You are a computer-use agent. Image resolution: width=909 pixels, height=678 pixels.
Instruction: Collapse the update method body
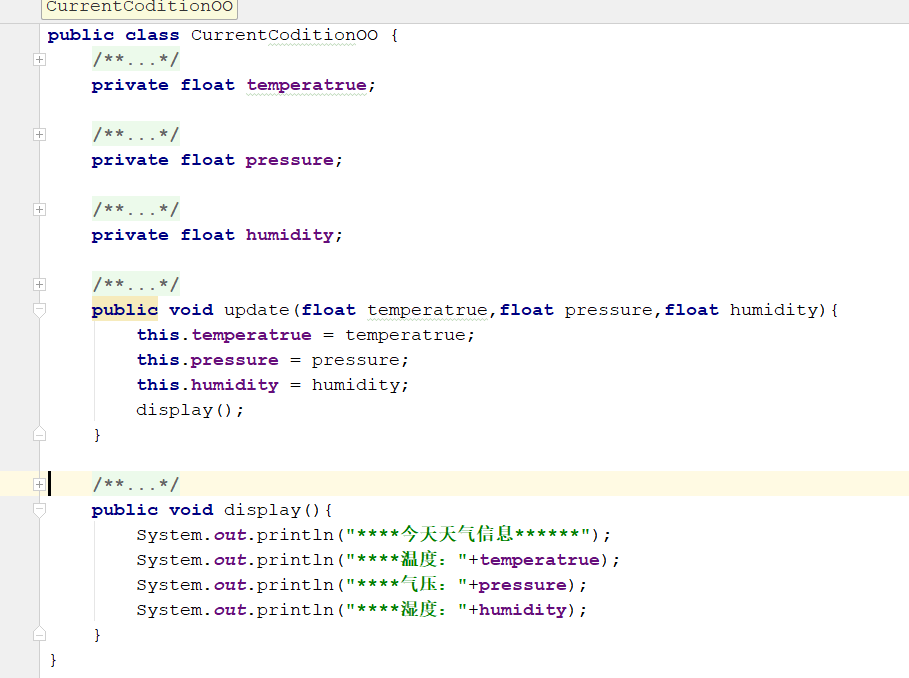(39, 310)
